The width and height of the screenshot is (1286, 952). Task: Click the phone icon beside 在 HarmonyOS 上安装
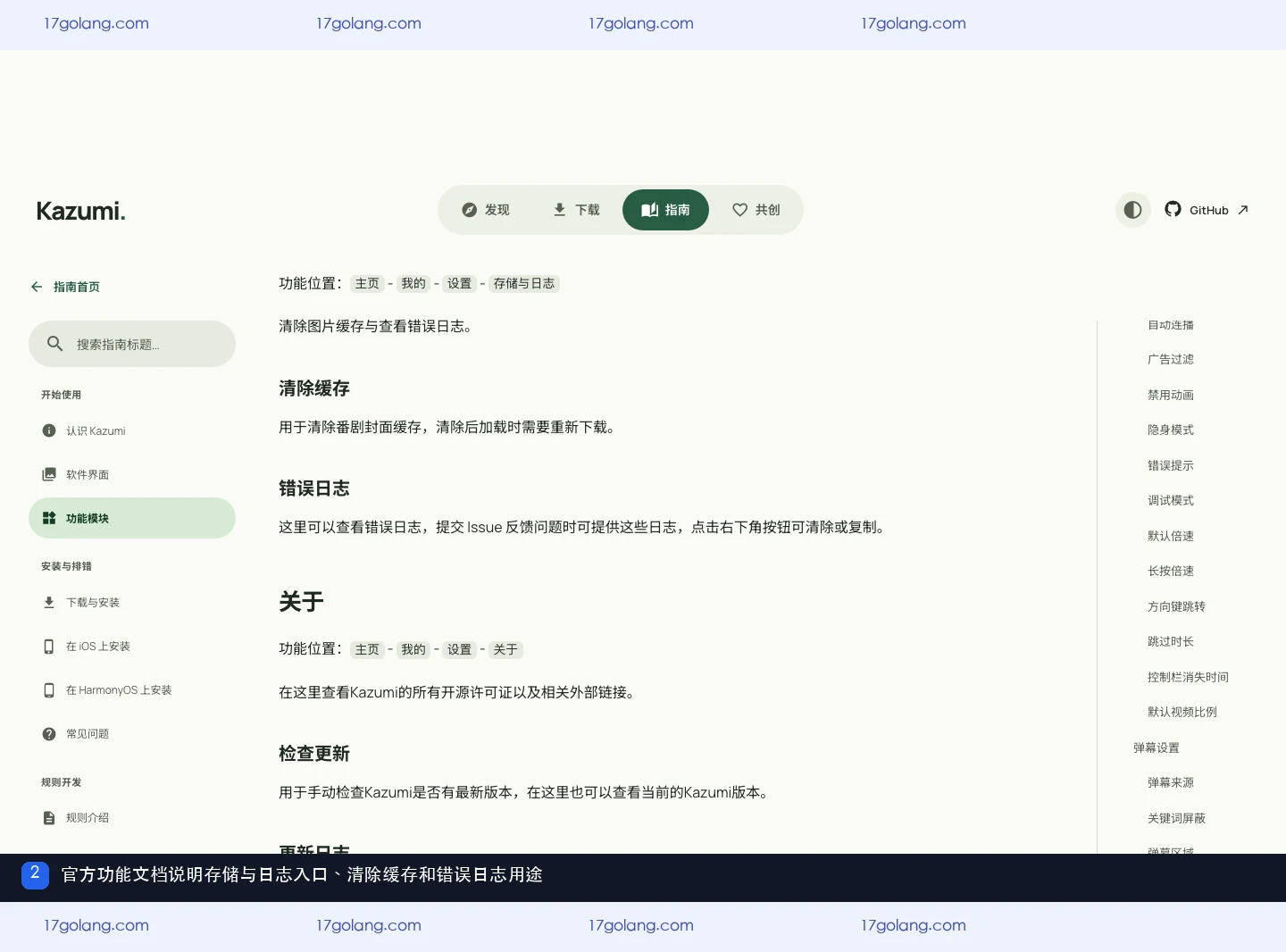pos(49,689)
